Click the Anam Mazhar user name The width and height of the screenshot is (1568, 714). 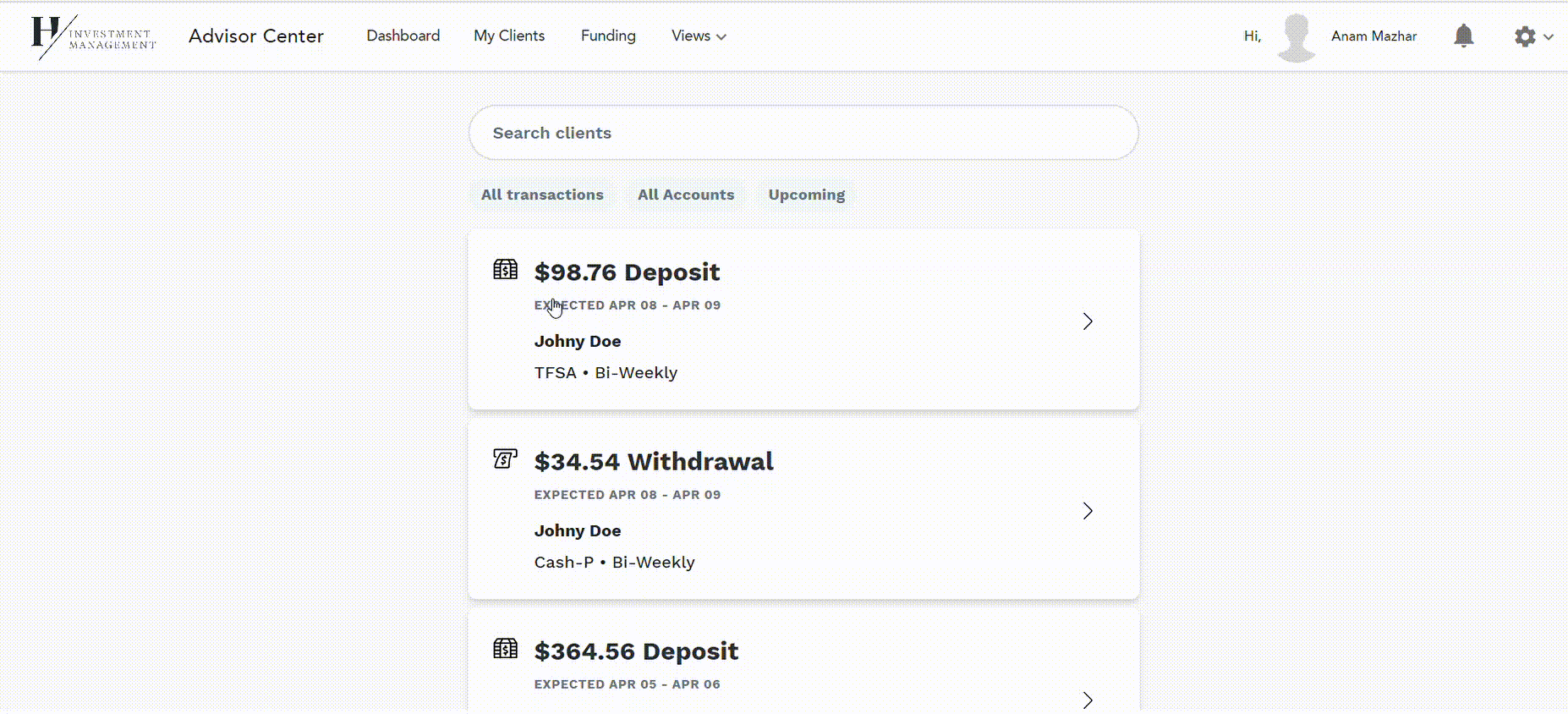click(x=1373, y=36)
